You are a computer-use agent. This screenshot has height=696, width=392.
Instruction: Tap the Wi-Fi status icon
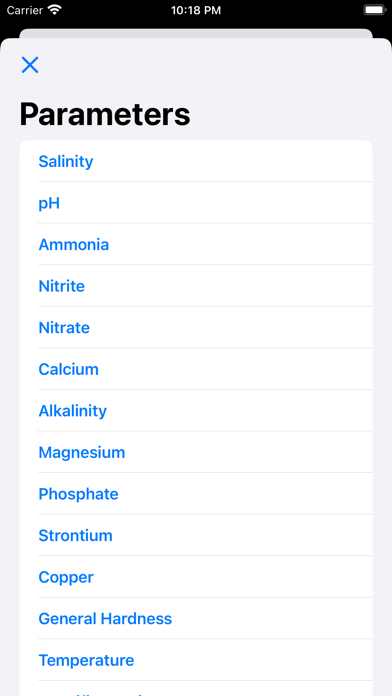coord(55,10)
